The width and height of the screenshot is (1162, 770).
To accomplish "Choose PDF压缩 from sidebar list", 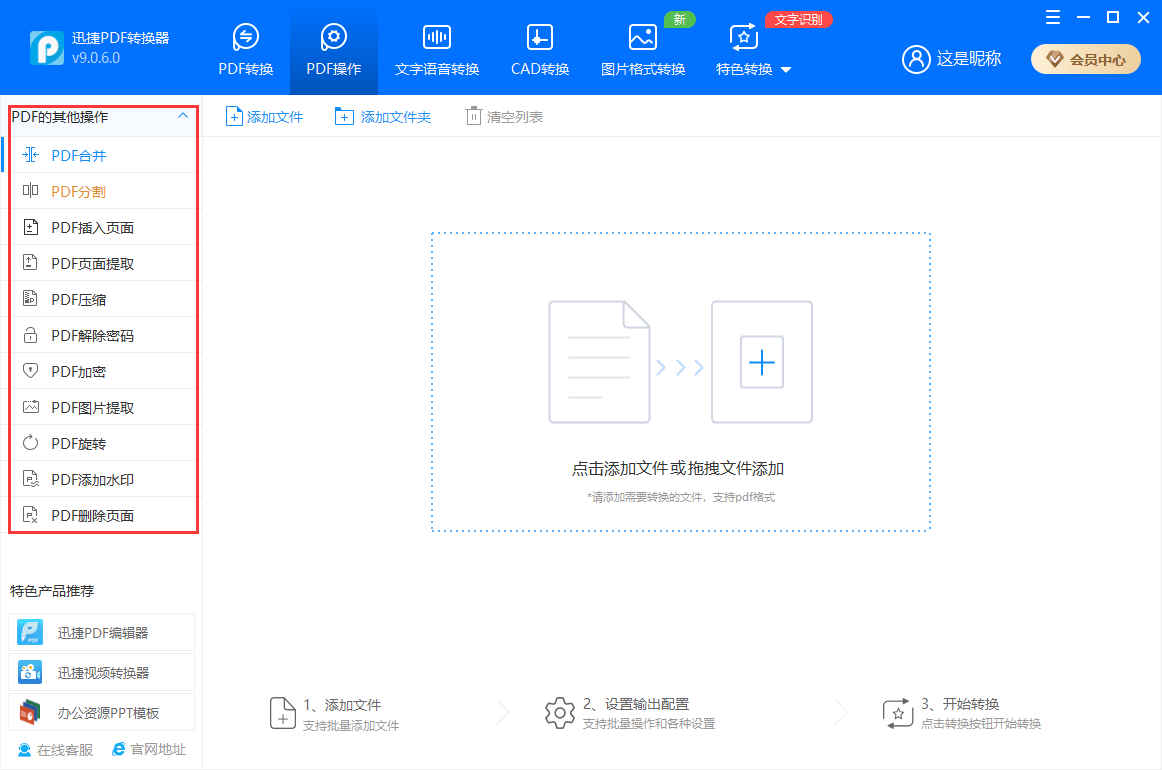I will pyautogui.click(x=78, y=299).
